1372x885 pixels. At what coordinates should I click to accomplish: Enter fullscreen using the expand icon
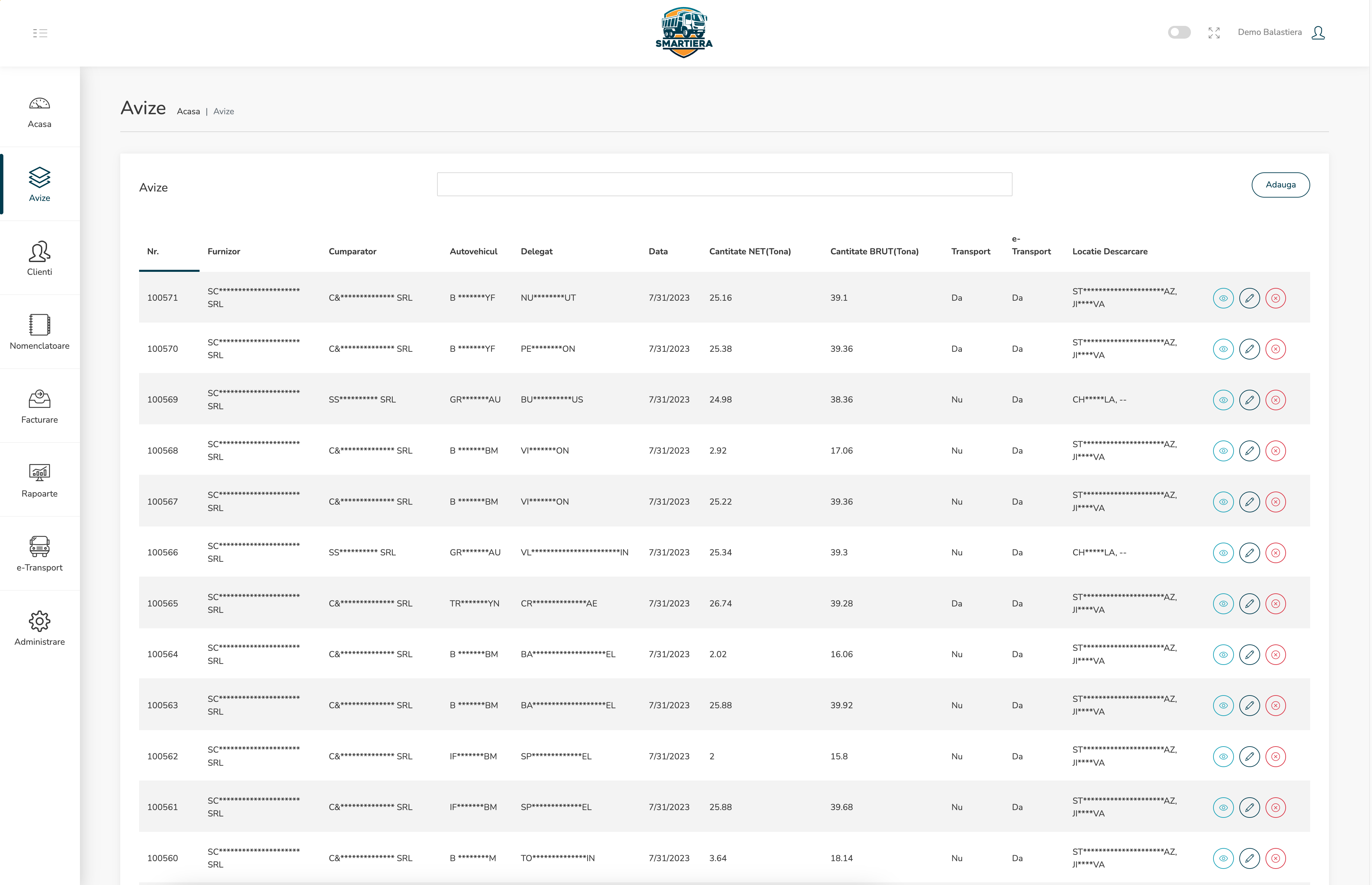point(1213,33)
